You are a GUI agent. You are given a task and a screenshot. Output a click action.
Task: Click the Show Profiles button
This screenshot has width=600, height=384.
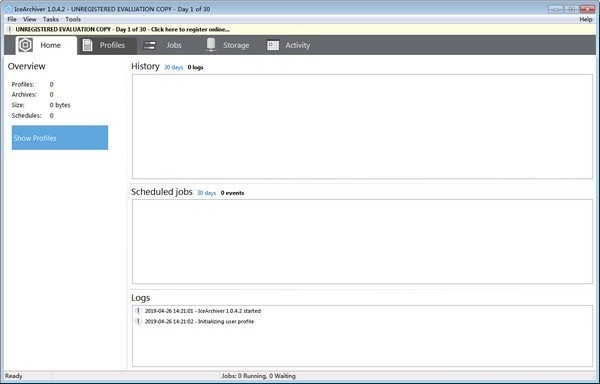60,138
